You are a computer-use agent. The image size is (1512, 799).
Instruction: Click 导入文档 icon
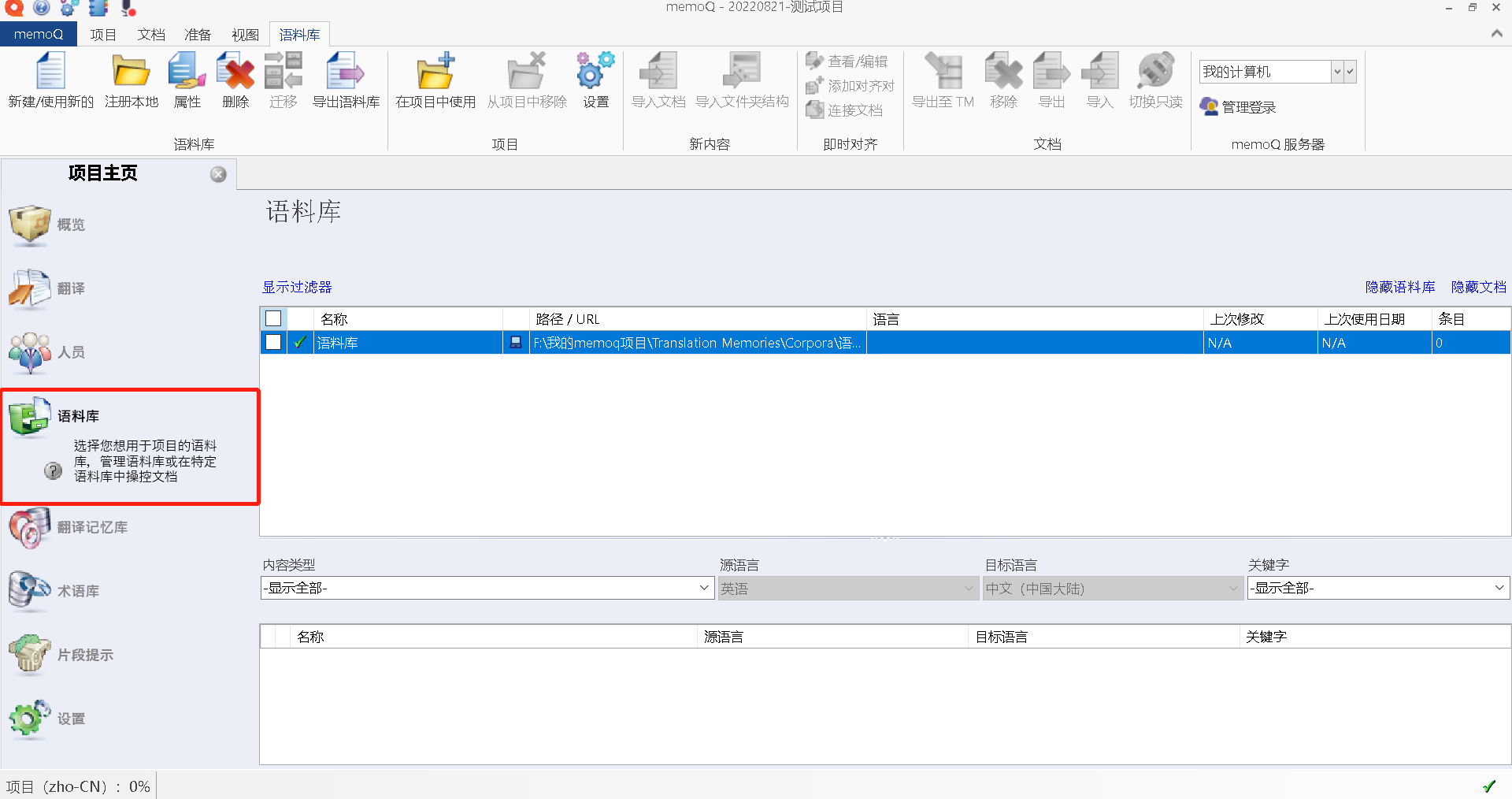coord(658,71)
